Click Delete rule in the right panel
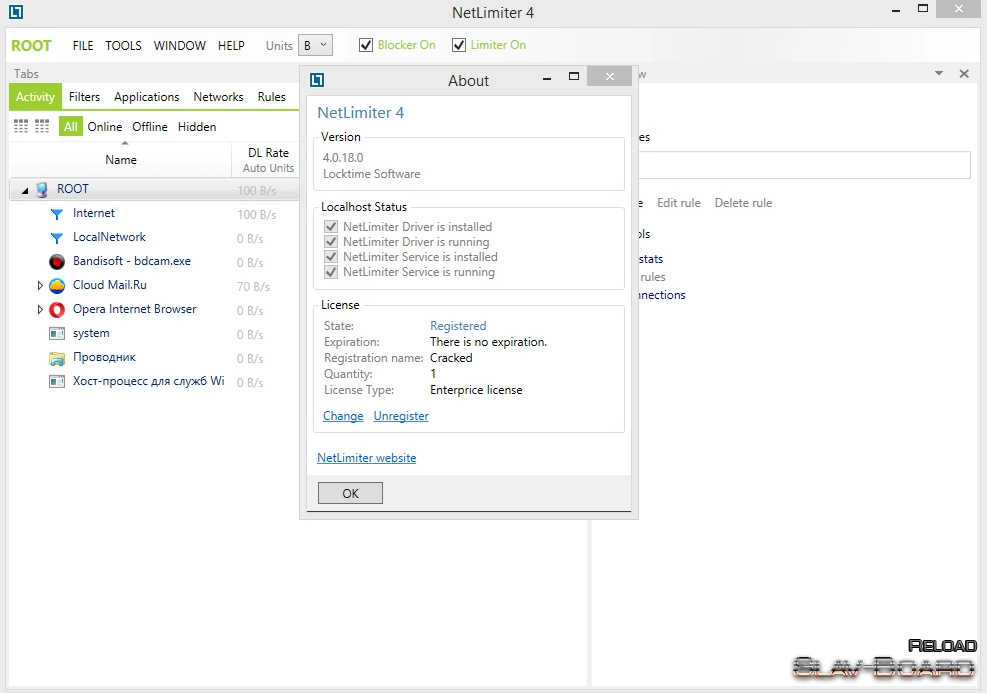The width and height of the screenshot is (987, 693). point(743,203)
